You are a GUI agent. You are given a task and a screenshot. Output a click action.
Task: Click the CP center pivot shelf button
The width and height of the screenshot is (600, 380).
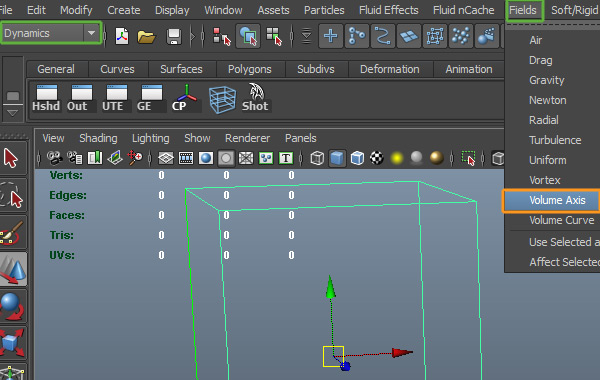pyautogui.click(x=186, y=98)
